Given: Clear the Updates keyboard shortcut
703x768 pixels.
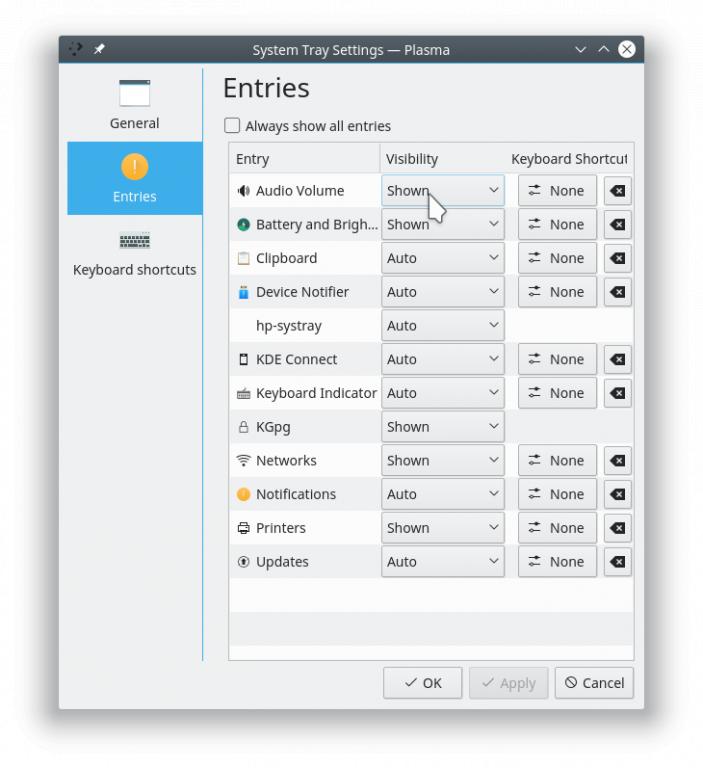Looking at the screenshot, I should pos(617,562).
